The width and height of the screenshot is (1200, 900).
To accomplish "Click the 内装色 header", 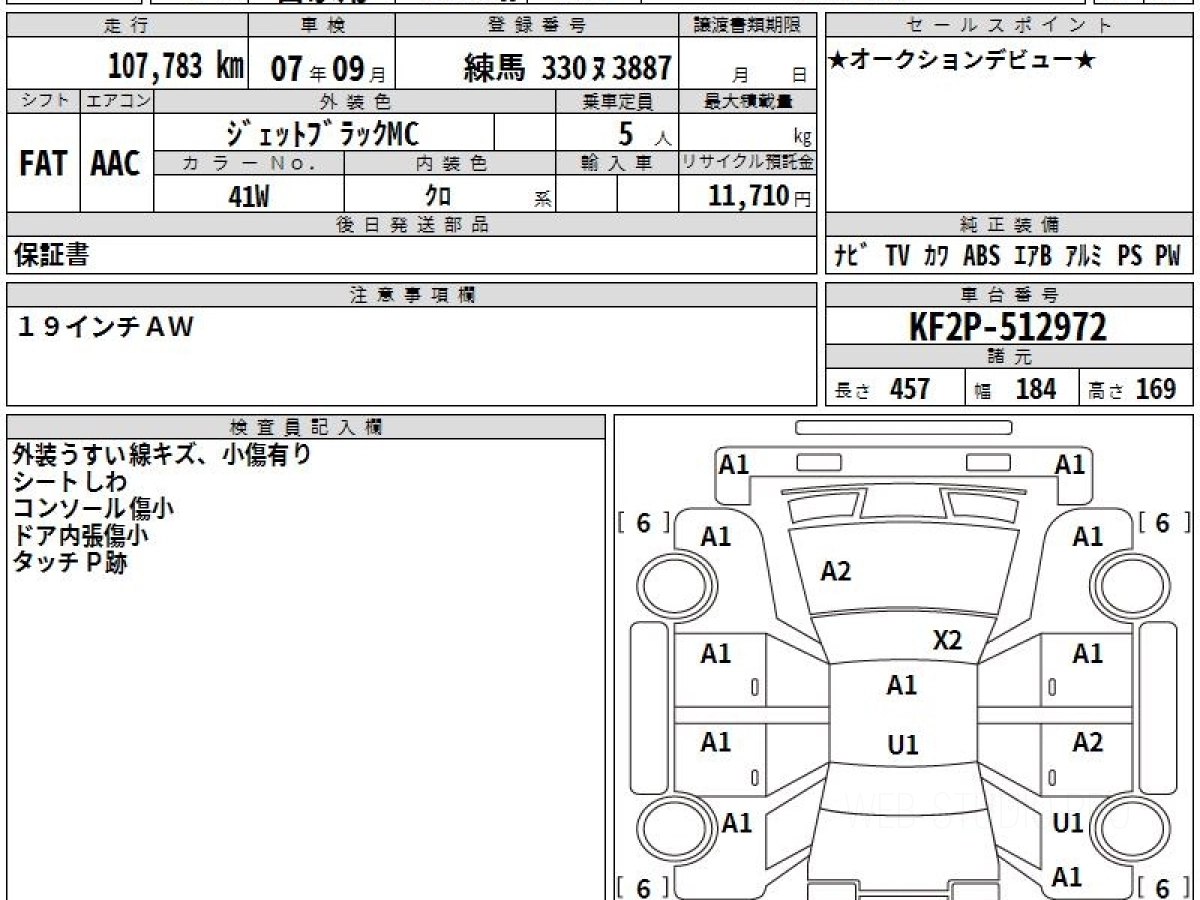I will click(x=450, y=163).
